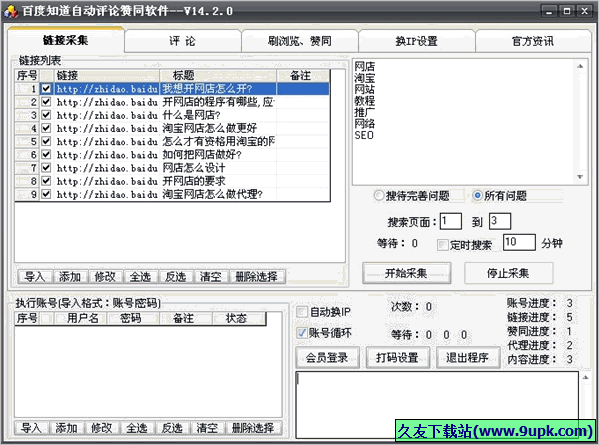The image size is (599, 445).
Task: Uncheck the checkbox in link row 9
Action: point(46,194)
